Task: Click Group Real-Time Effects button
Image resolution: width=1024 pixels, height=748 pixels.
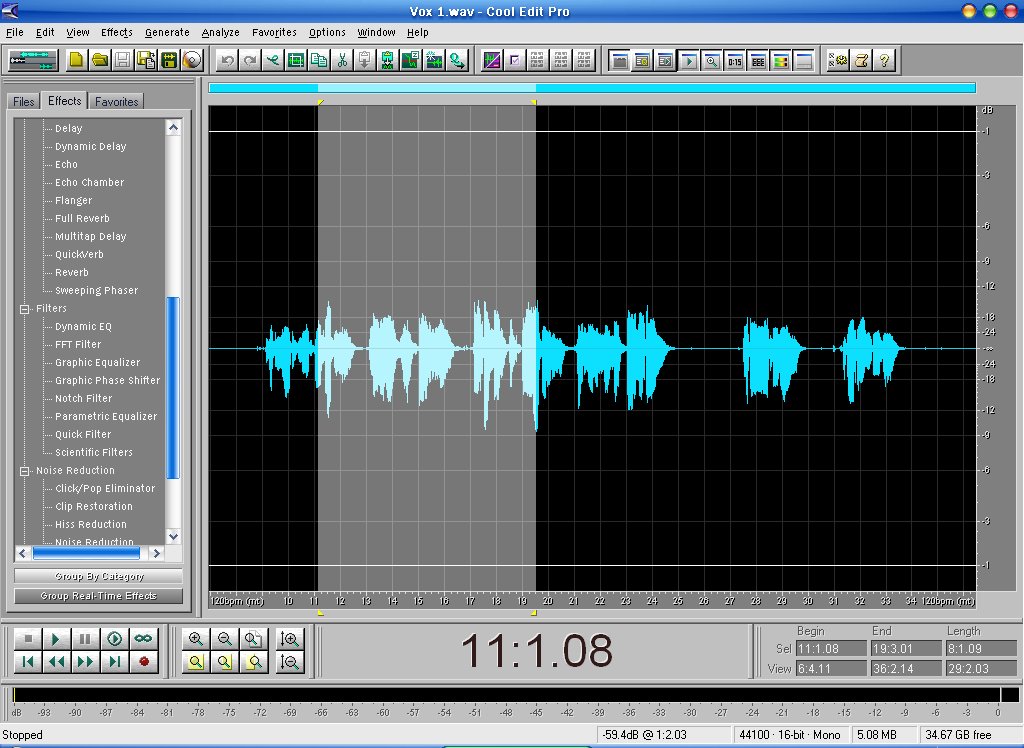Action: [98, 596]
